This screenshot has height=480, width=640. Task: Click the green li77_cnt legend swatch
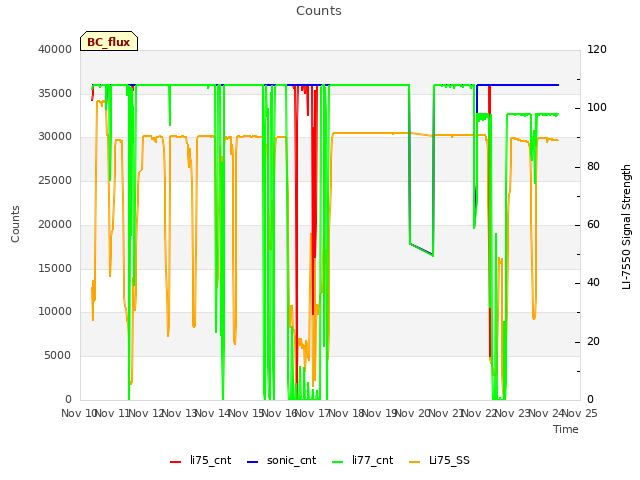[338, 462]
